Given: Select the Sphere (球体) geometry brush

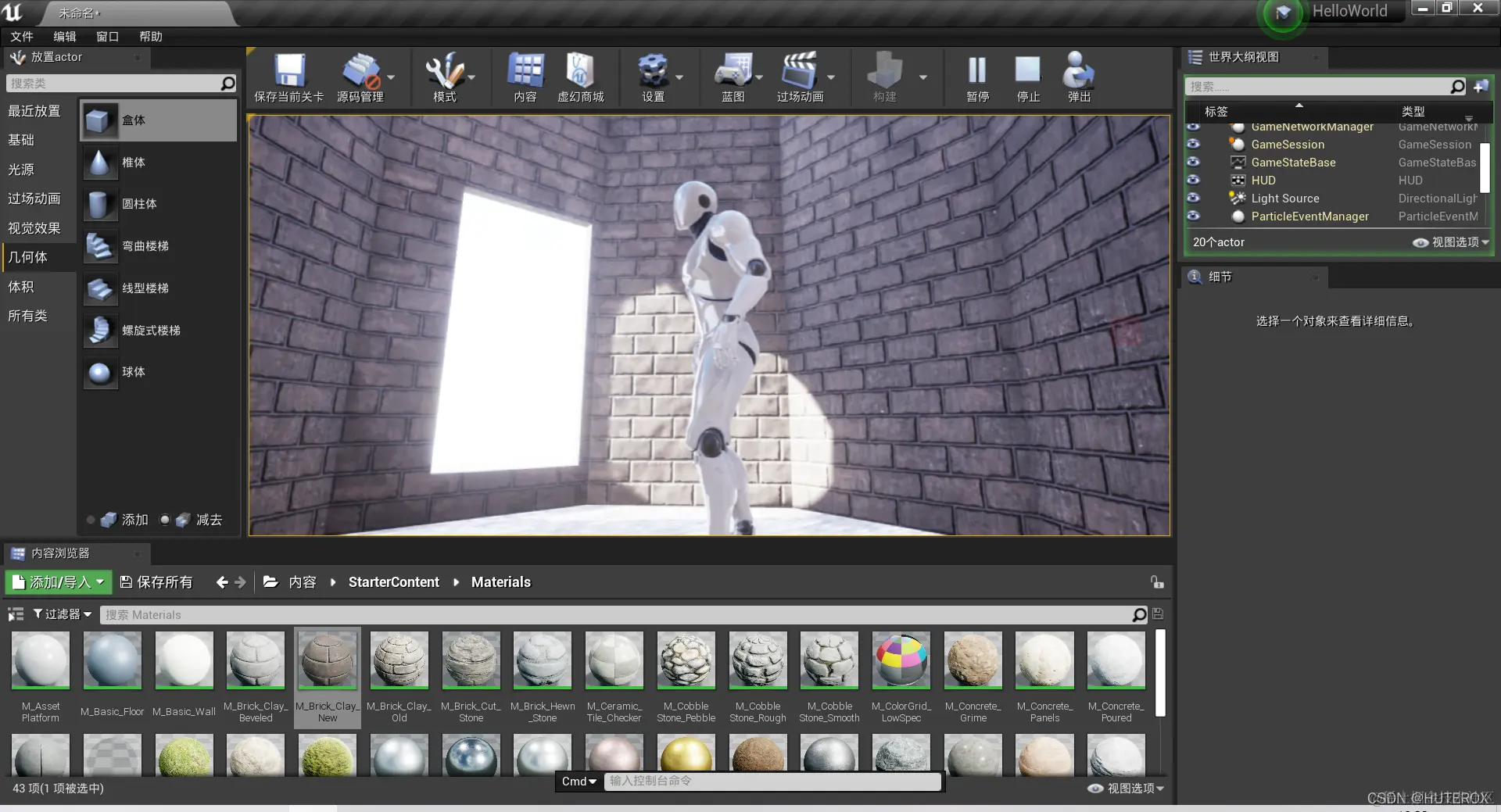Looking at the screenshot, I should point(159,372).
